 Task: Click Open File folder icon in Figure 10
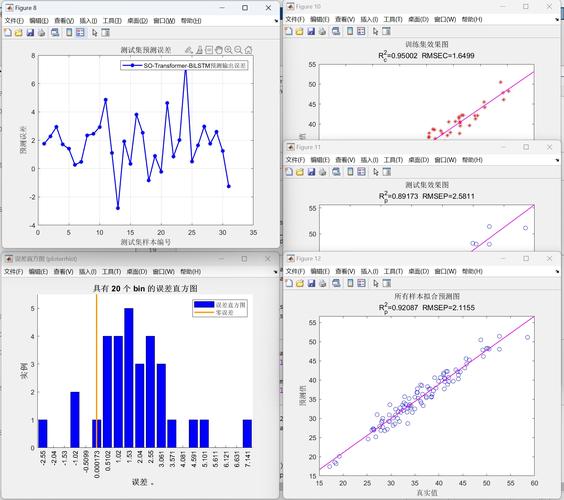[x=300, y=31]
